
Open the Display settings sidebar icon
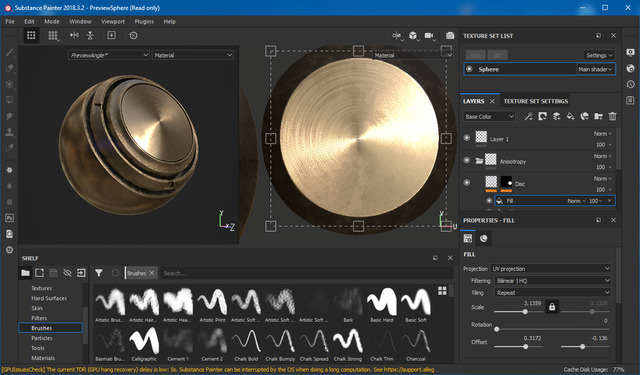(x=631, y=53)
